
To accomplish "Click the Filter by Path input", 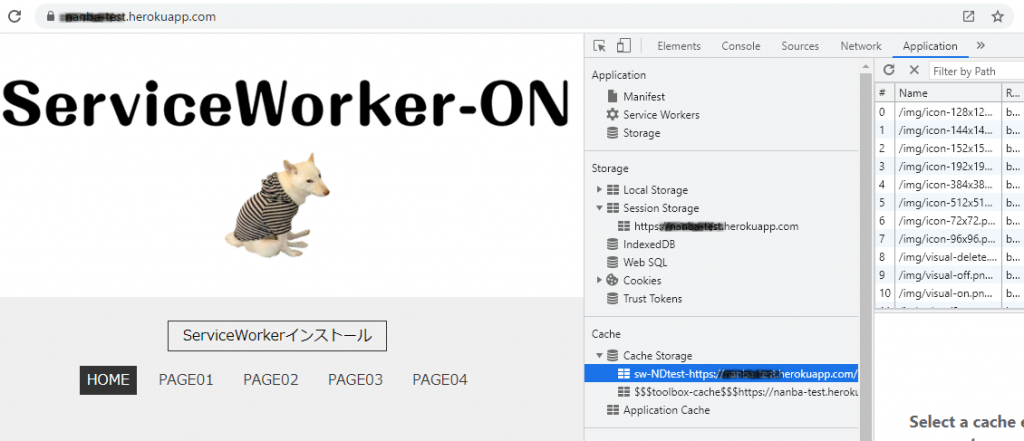I will 976,71.
